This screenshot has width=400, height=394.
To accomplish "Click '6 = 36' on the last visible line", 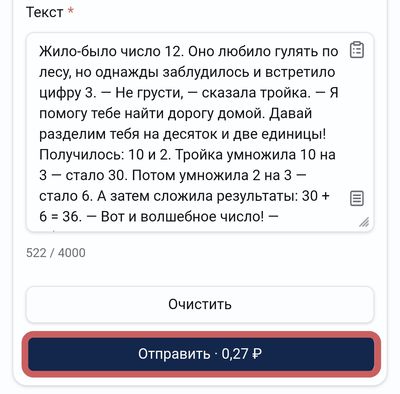I will coord(60,217).
